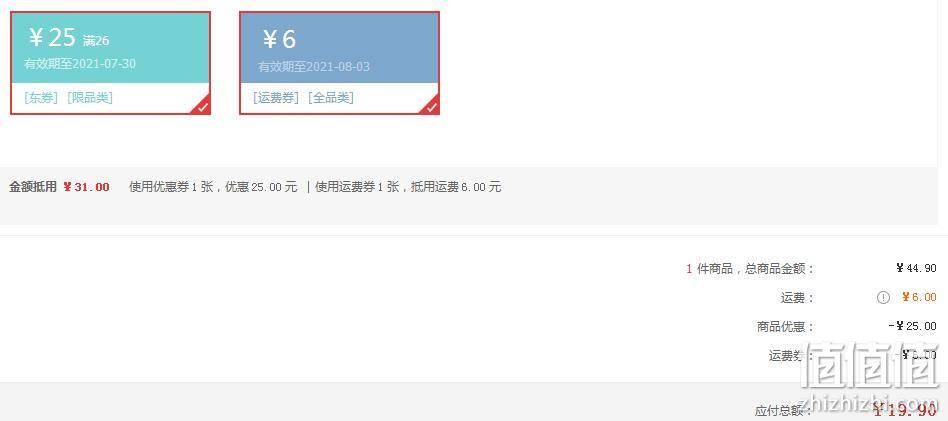Click the 总商品金额 ¥44.90 value
Screen dimensions: 948x421
916,268
